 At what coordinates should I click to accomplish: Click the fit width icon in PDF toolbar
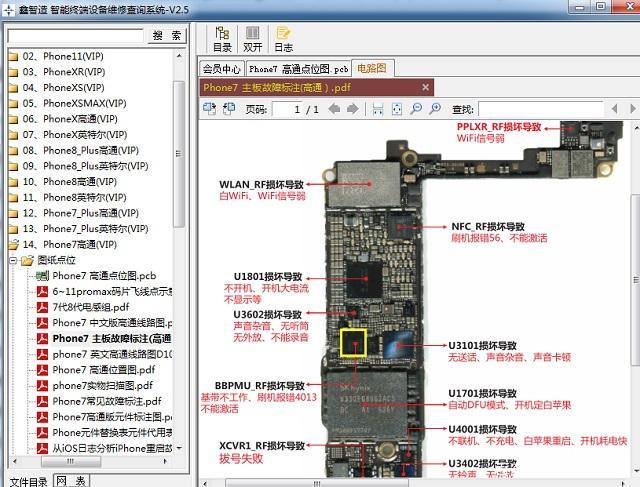click(x=378, y=109)
